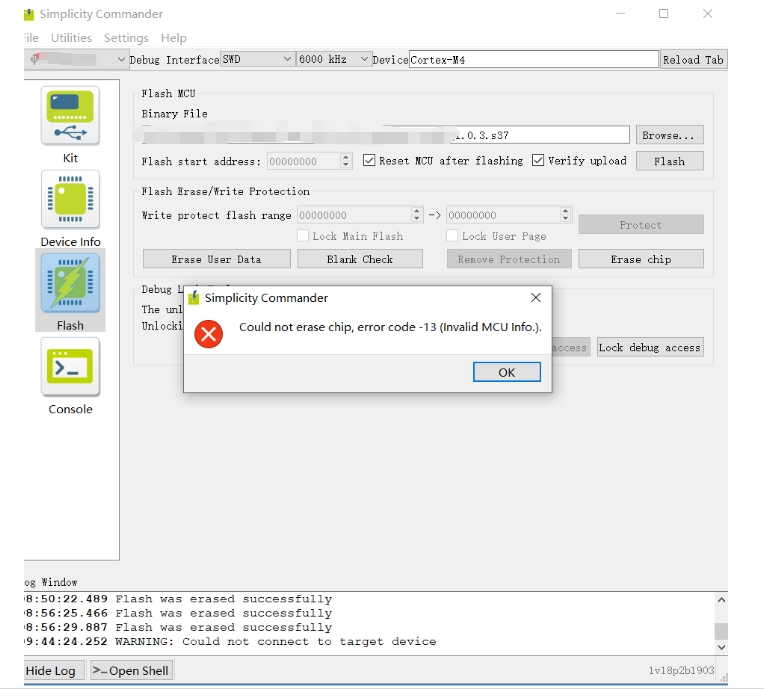Click the Open Shell button
Viewport: 764px width, 689px height.
[131, 671]
